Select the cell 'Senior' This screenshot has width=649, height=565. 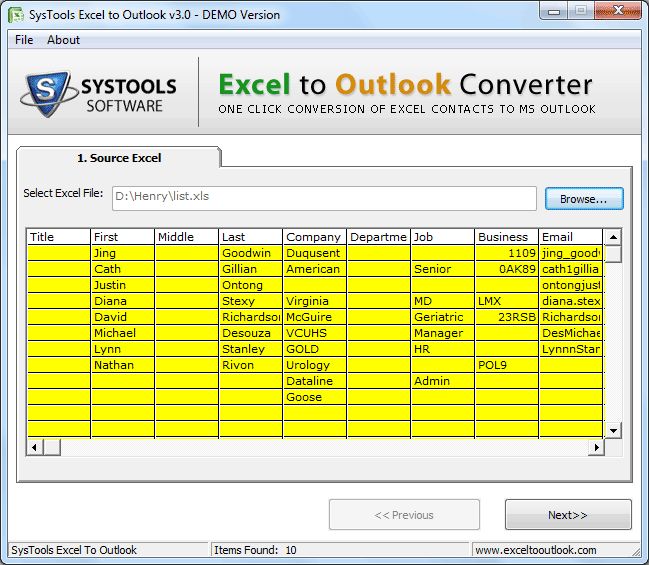(x=442, y=269)
